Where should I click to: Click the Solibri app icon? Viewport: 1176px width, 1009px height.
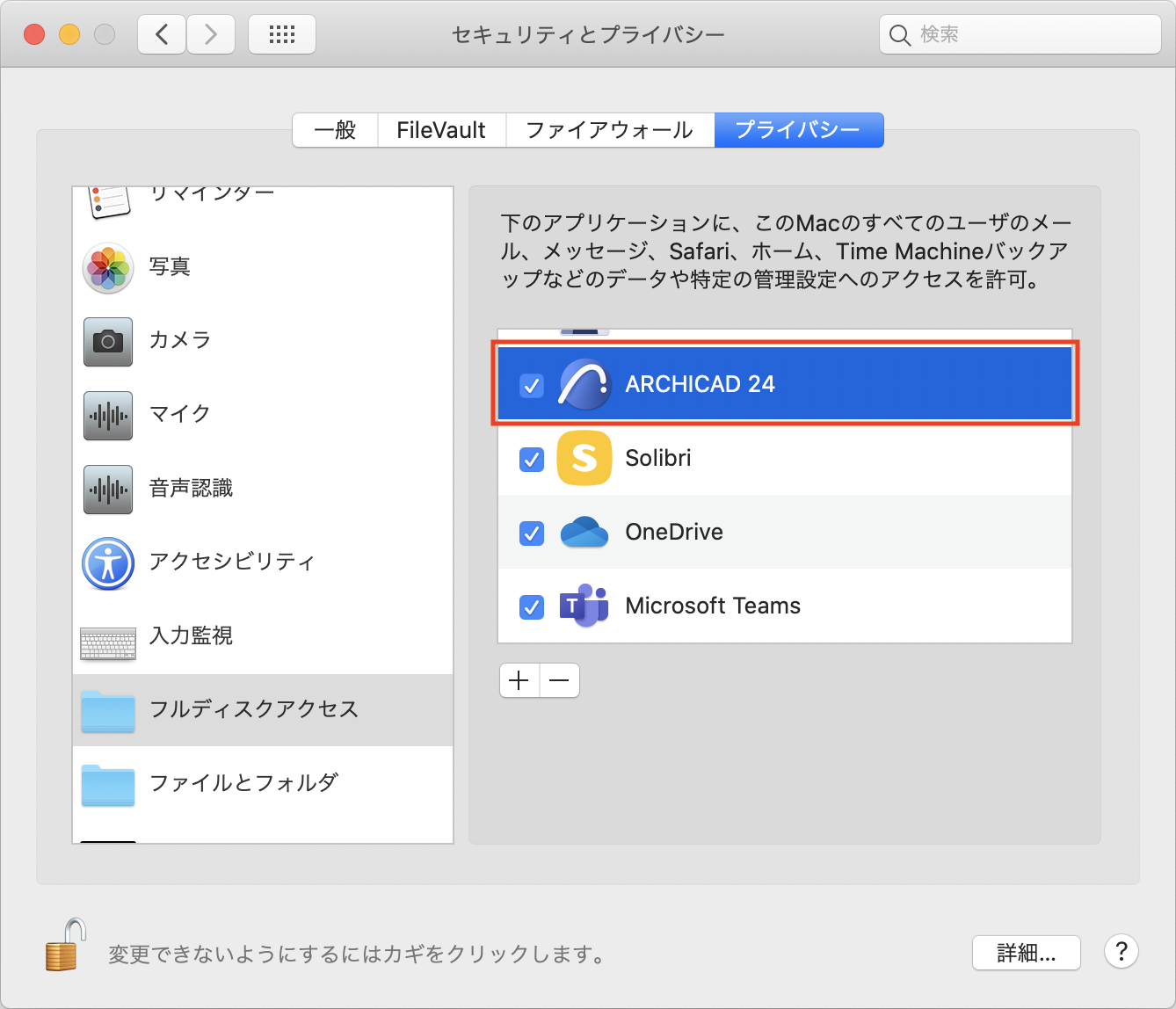(x=584, y=458)
